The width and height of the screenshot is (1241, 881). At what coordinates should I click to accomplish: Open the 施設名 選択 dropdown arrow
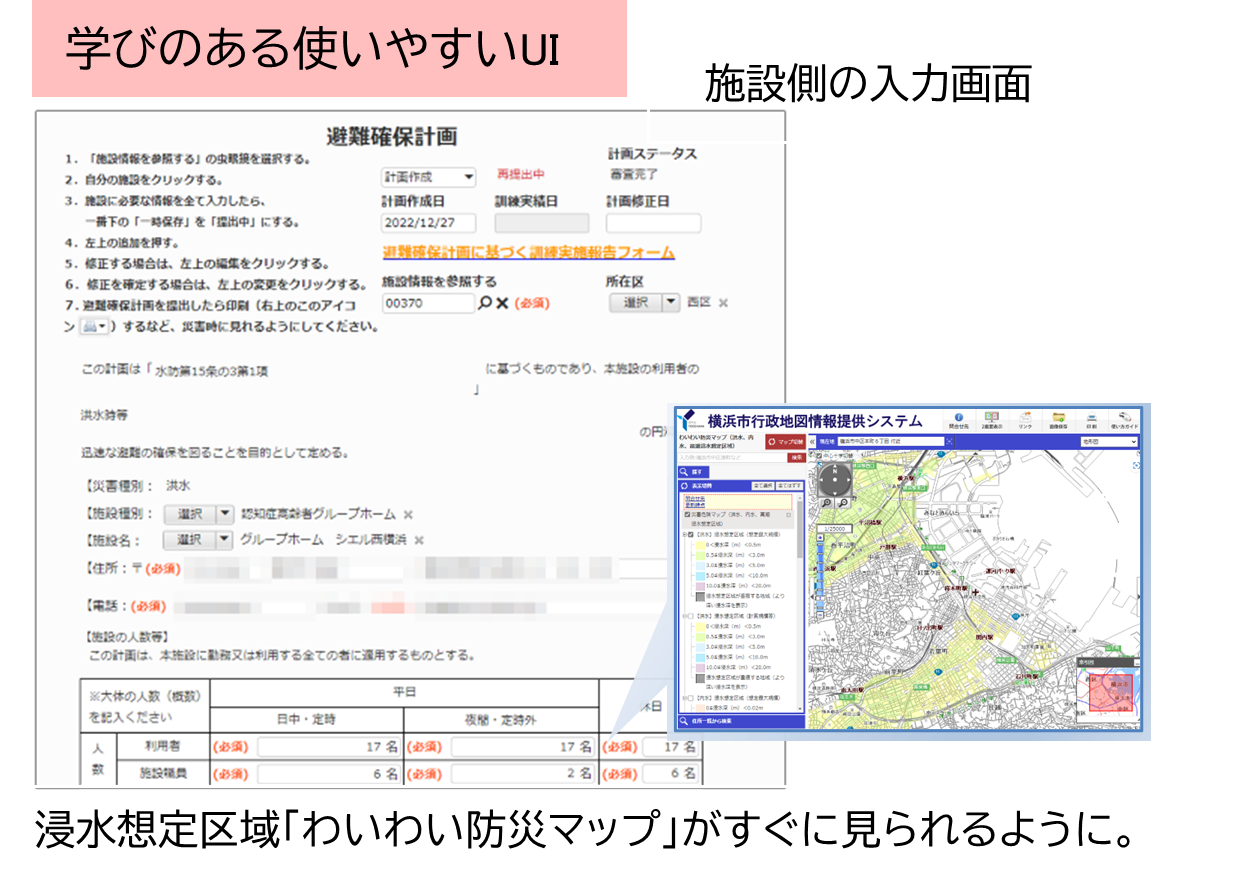pyautogui.click(x=224, y=540)
